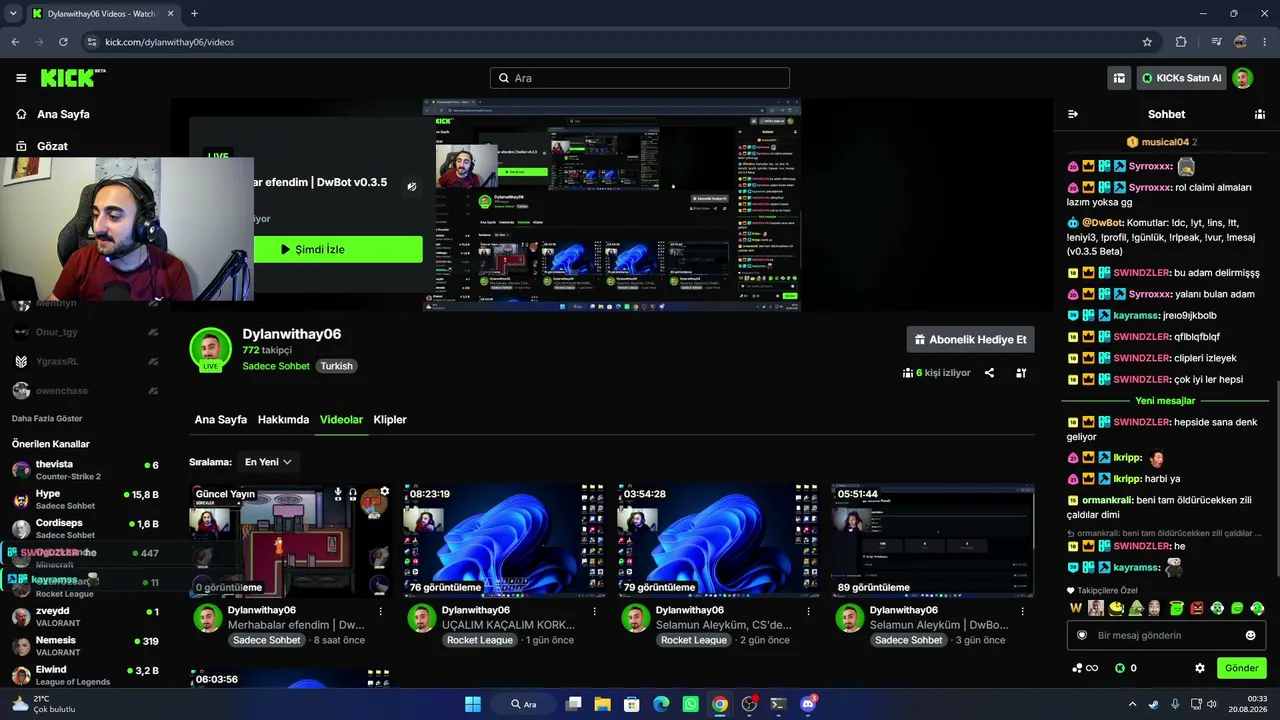Screen dimensions: 1280x720
Task: Open the gift box icon in header
Action: (x=1119, y=78)
